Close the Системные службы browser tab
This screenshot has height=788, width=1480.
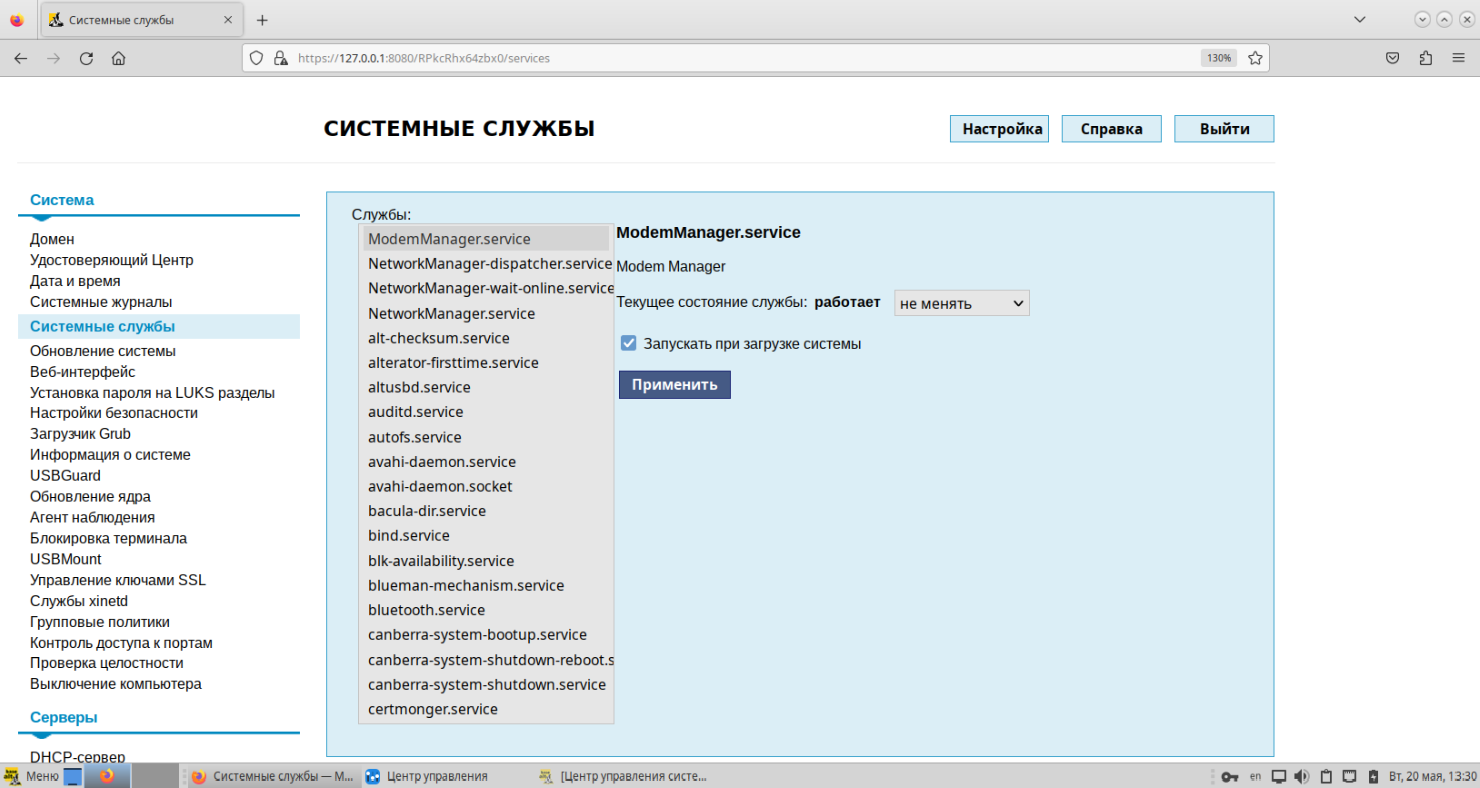pyautogui.click(x=228, y=20)
